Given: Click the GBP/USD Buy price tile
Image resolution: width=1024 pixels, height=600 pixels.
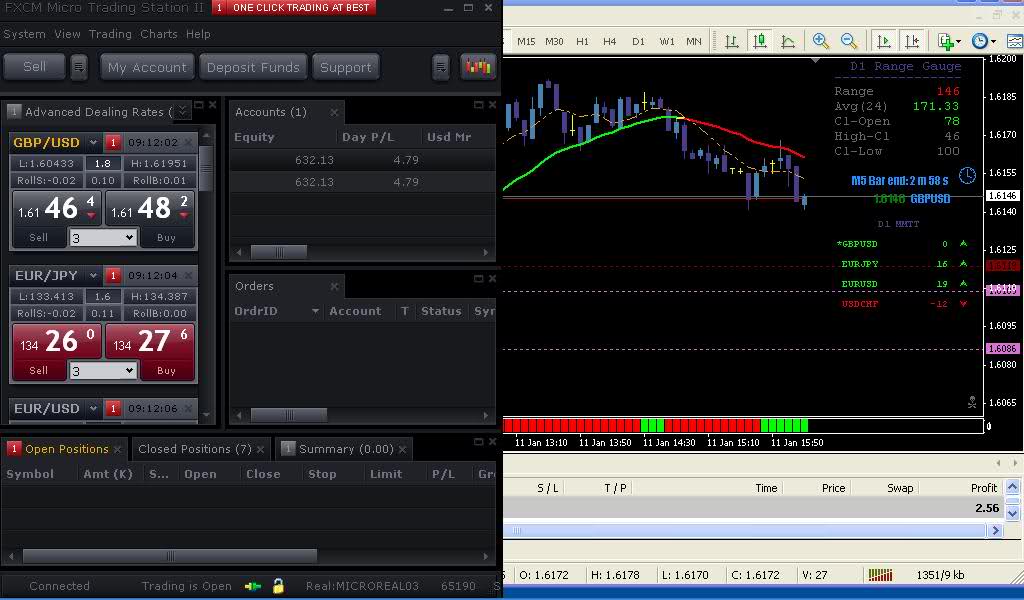Looking at the screenshot, I should pos(150,208).
